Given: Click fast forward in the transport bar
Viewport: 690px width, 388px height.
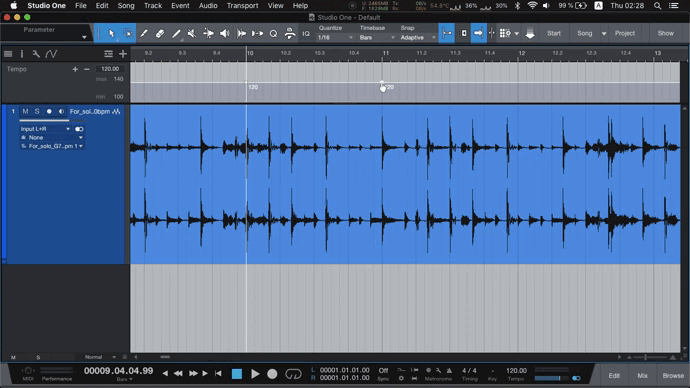Looking at the screenshot, I should tap(193, 373).
